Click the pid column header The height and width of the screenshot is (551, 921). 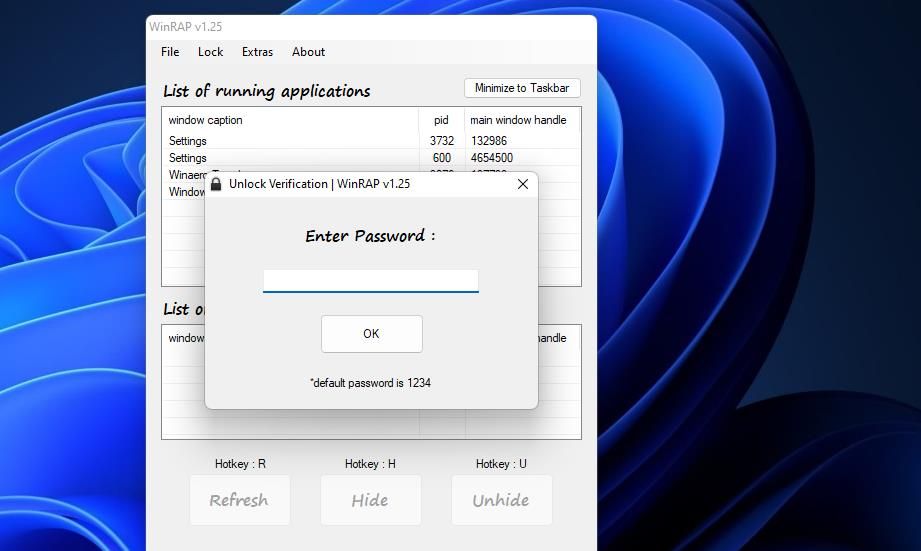tap(441, 120)
